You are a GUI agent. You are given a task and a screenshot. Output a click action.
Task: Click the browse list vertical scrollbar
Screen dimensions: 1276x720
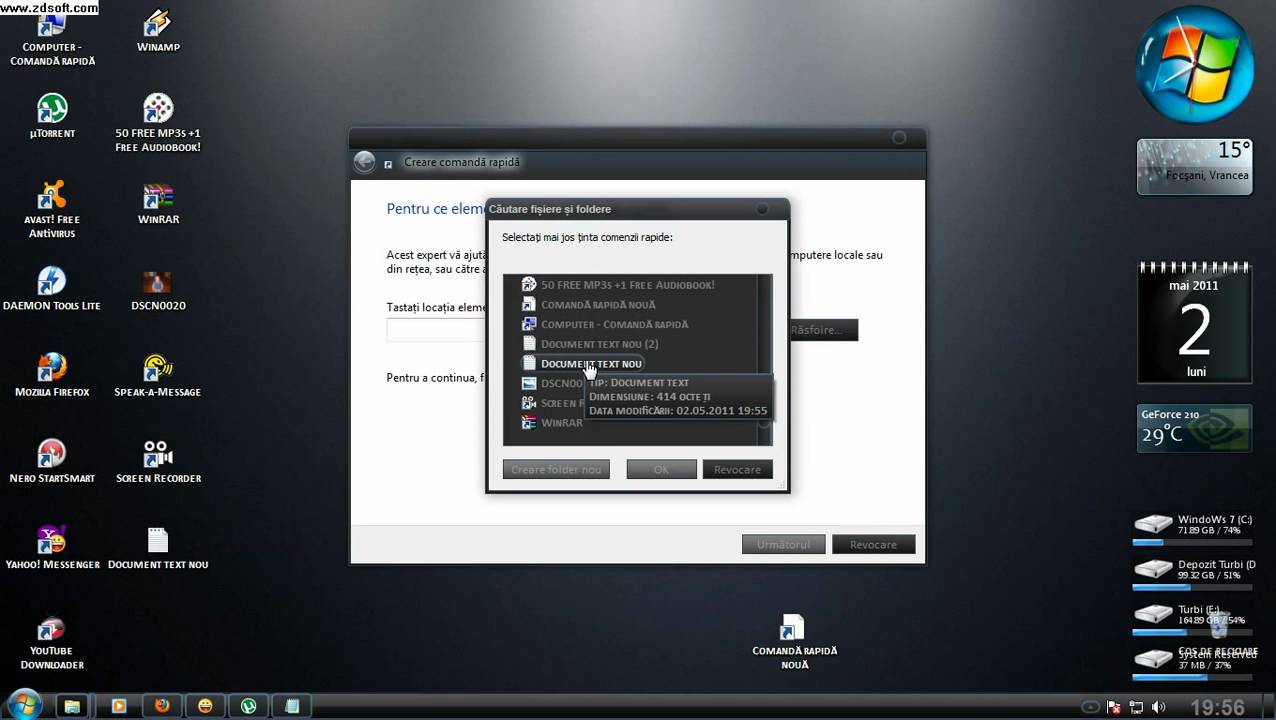[765, 360]
